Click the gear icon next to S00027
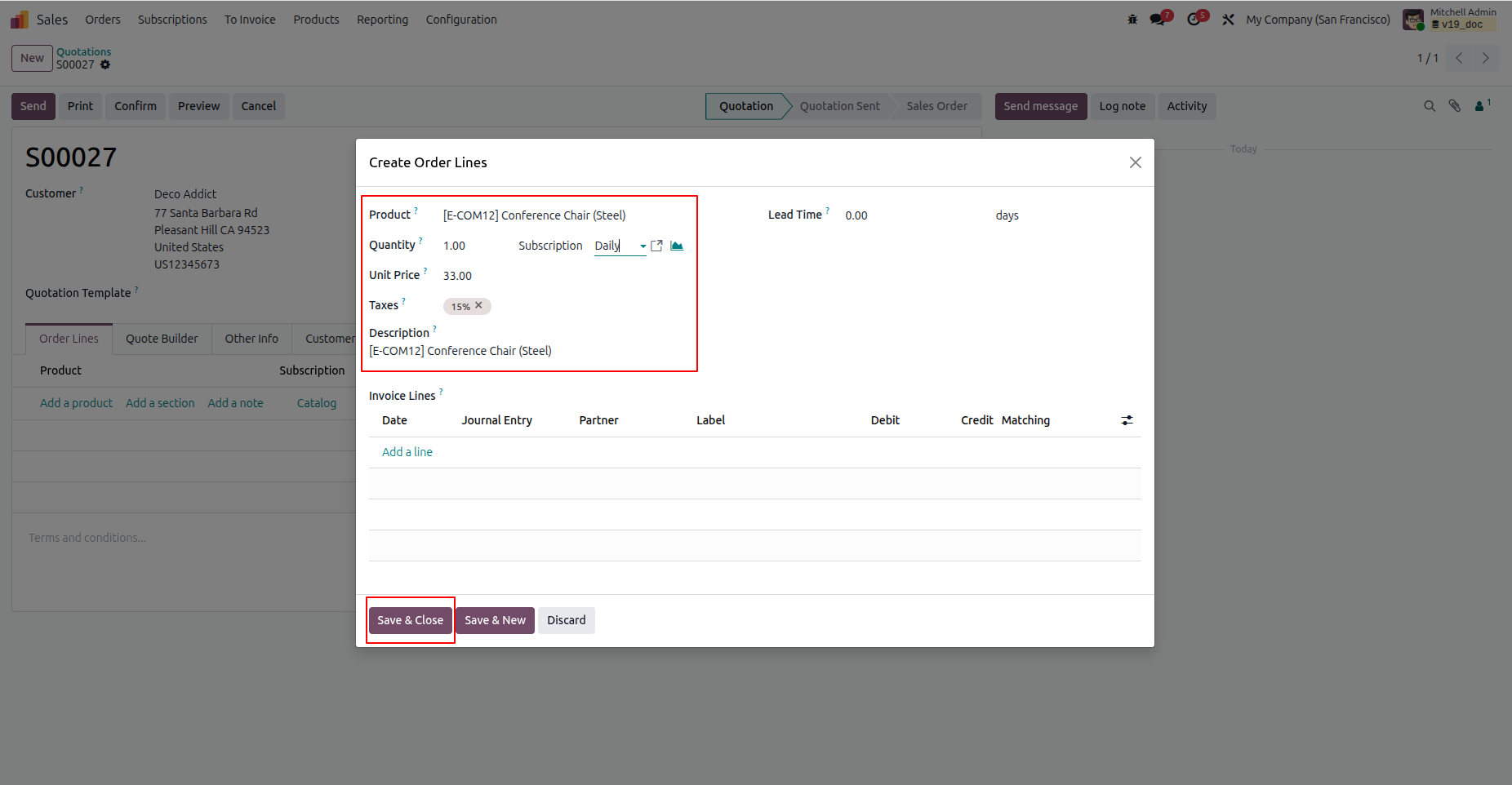Viewport: 1512px width, 785px height. coord(105,64)
